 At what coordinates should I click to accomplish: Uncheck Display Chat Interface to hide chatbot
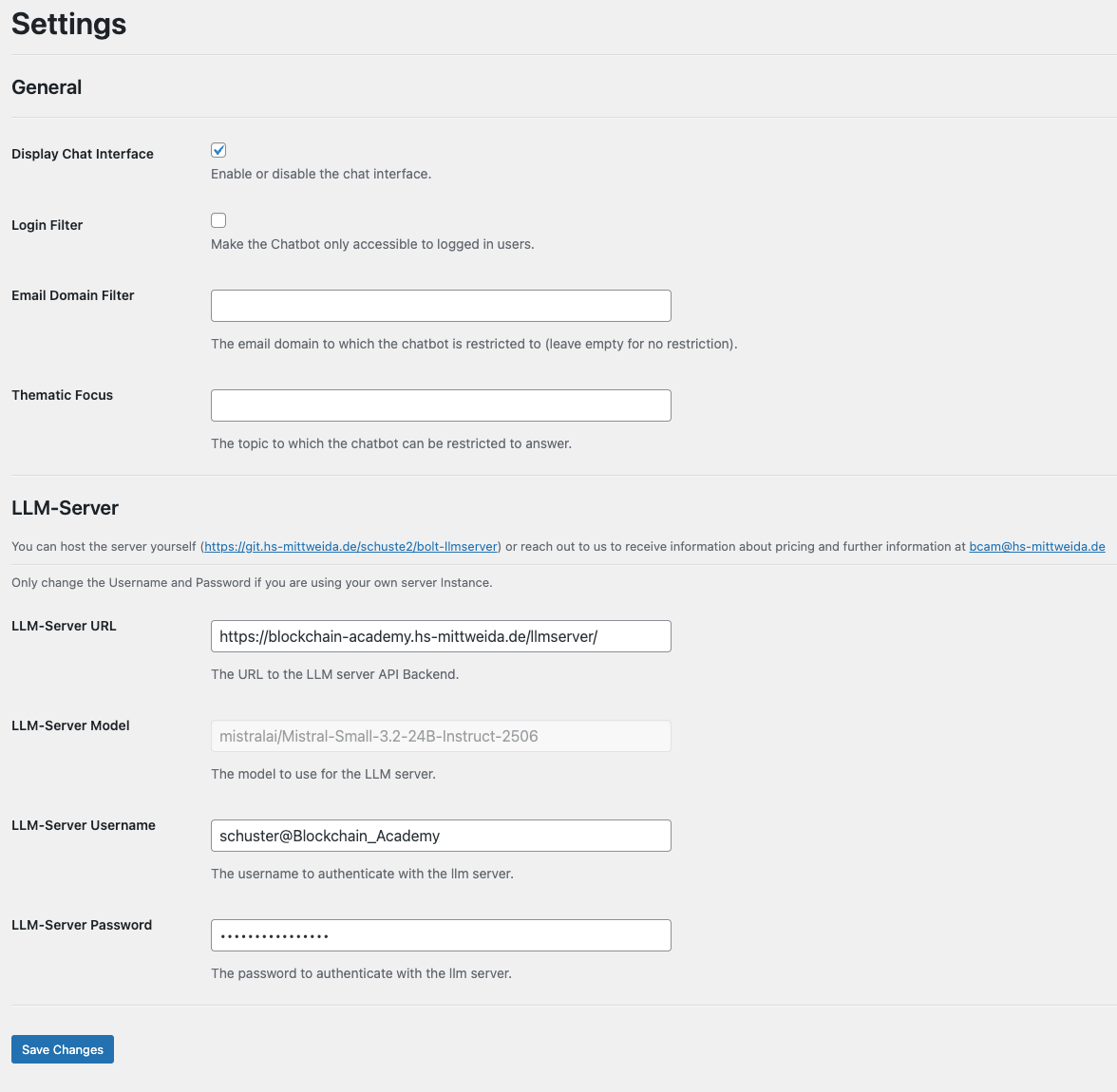(x=218, y=149)
